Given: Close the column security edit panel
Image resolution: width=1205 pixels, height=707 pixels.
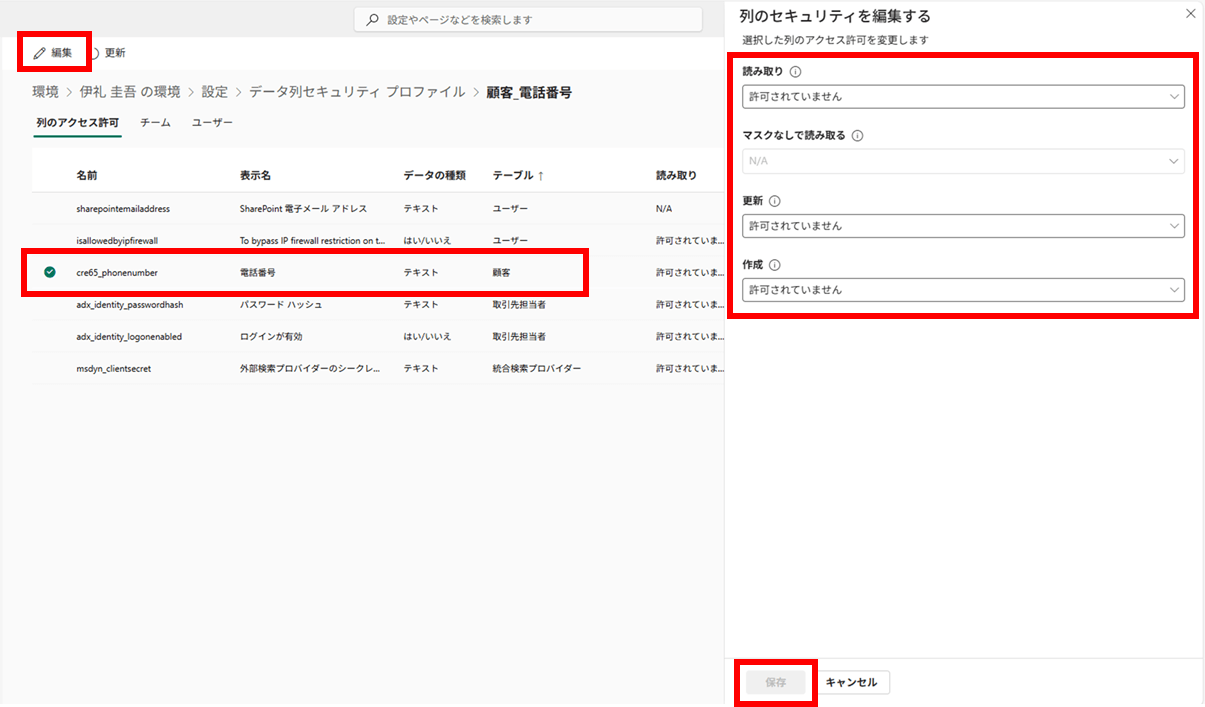Looking at the screenshot, I should tap(1189, 14).
